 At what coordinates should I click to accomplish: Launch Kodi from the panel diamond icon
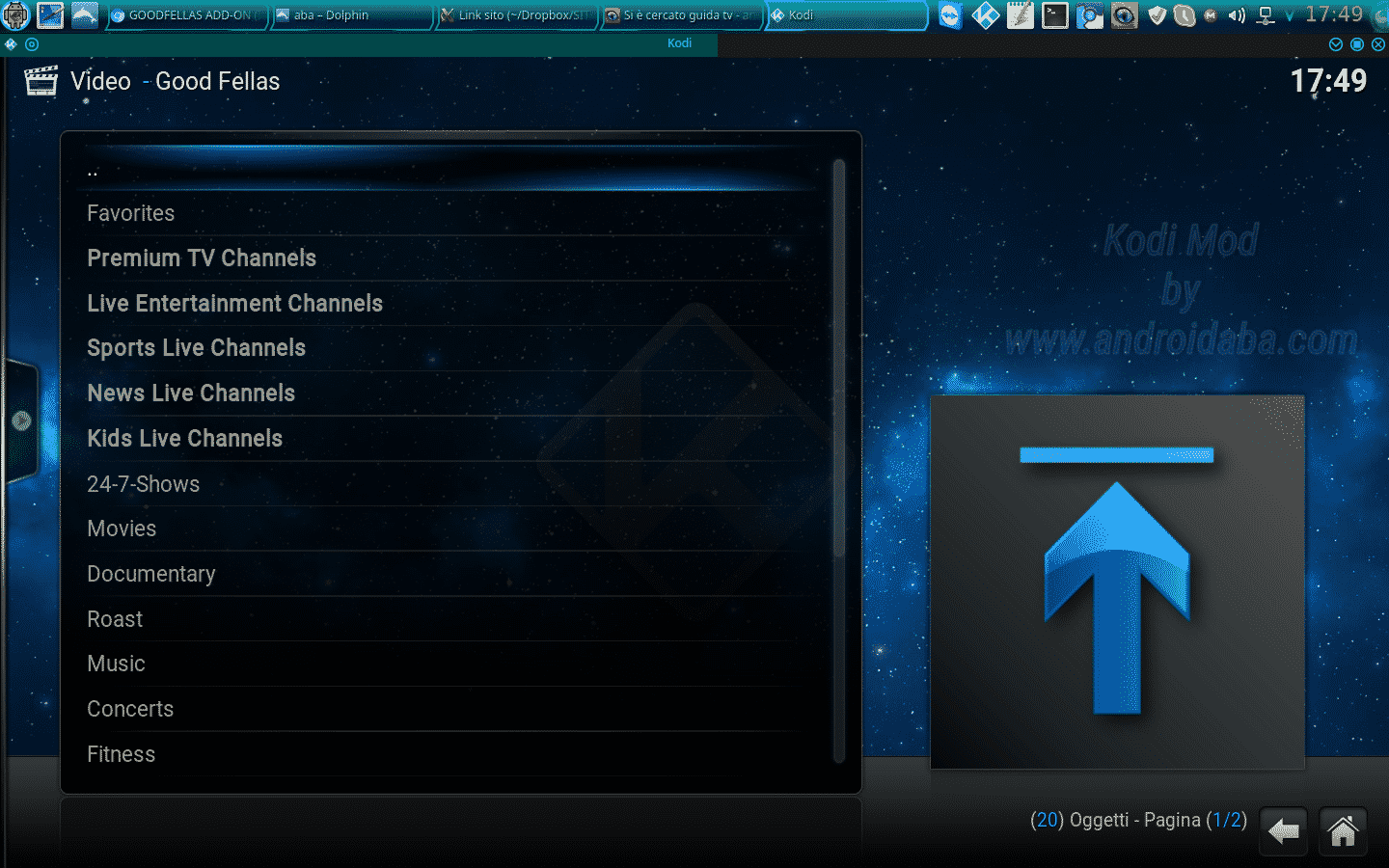coord(985,15)
